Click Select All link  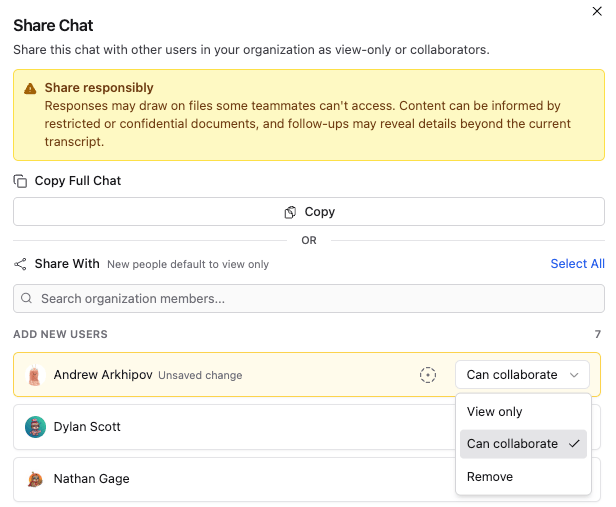click(x=577, y=264)
